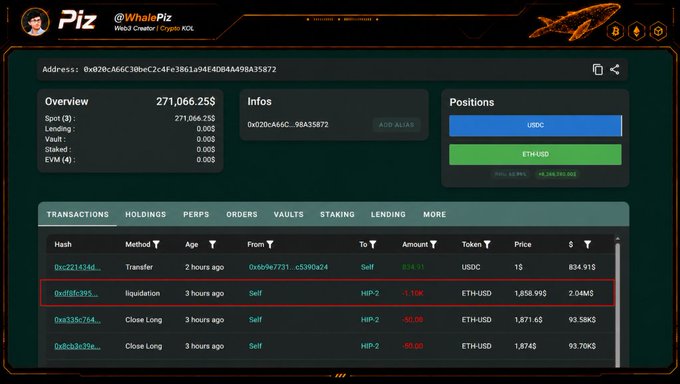Click the Overview total 271,066.25$
This screenshot has width=680, height=384.
click(186, 102)
